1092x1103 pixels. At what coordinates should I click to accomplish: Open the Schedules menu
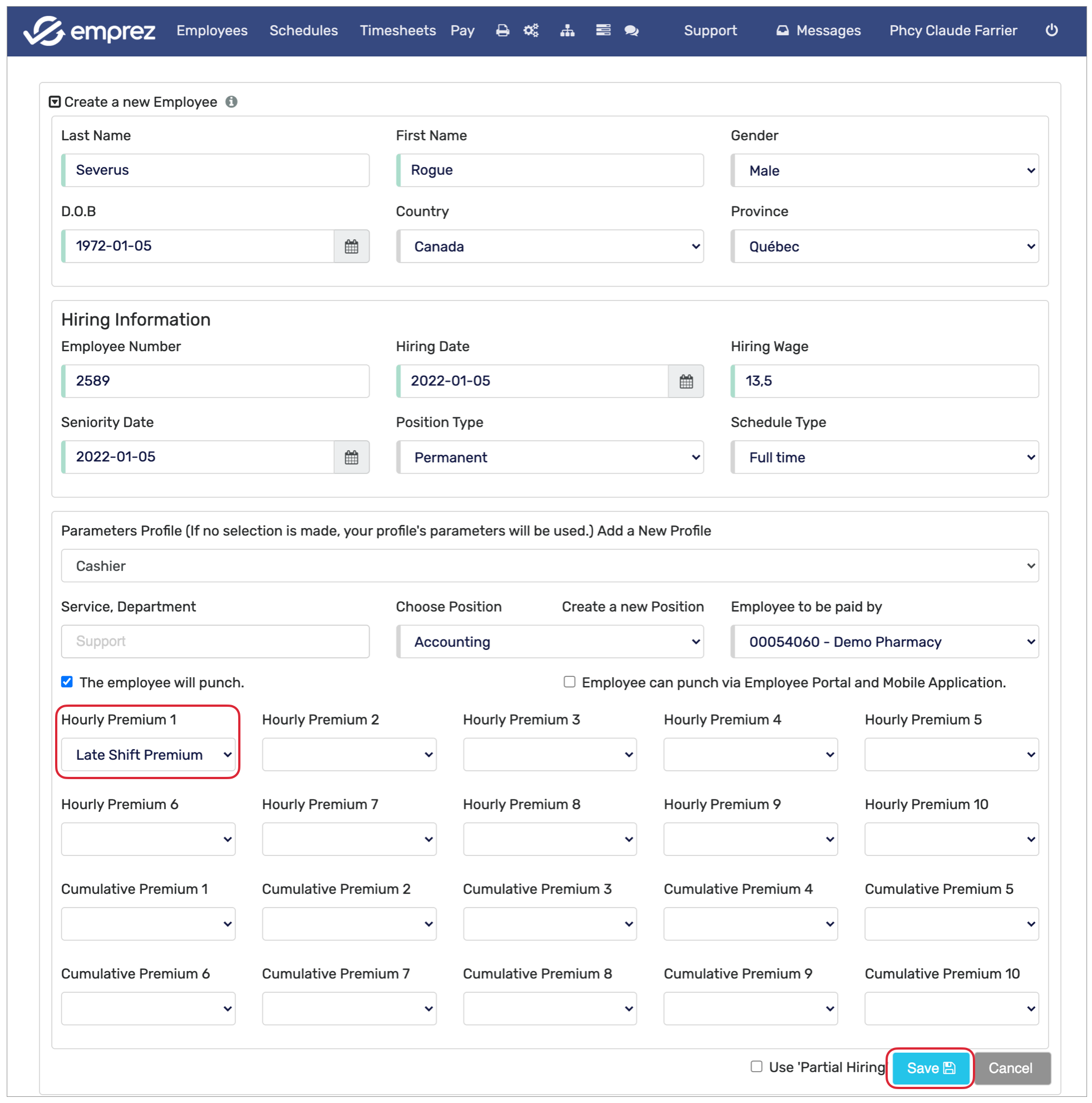pos(303,31)
